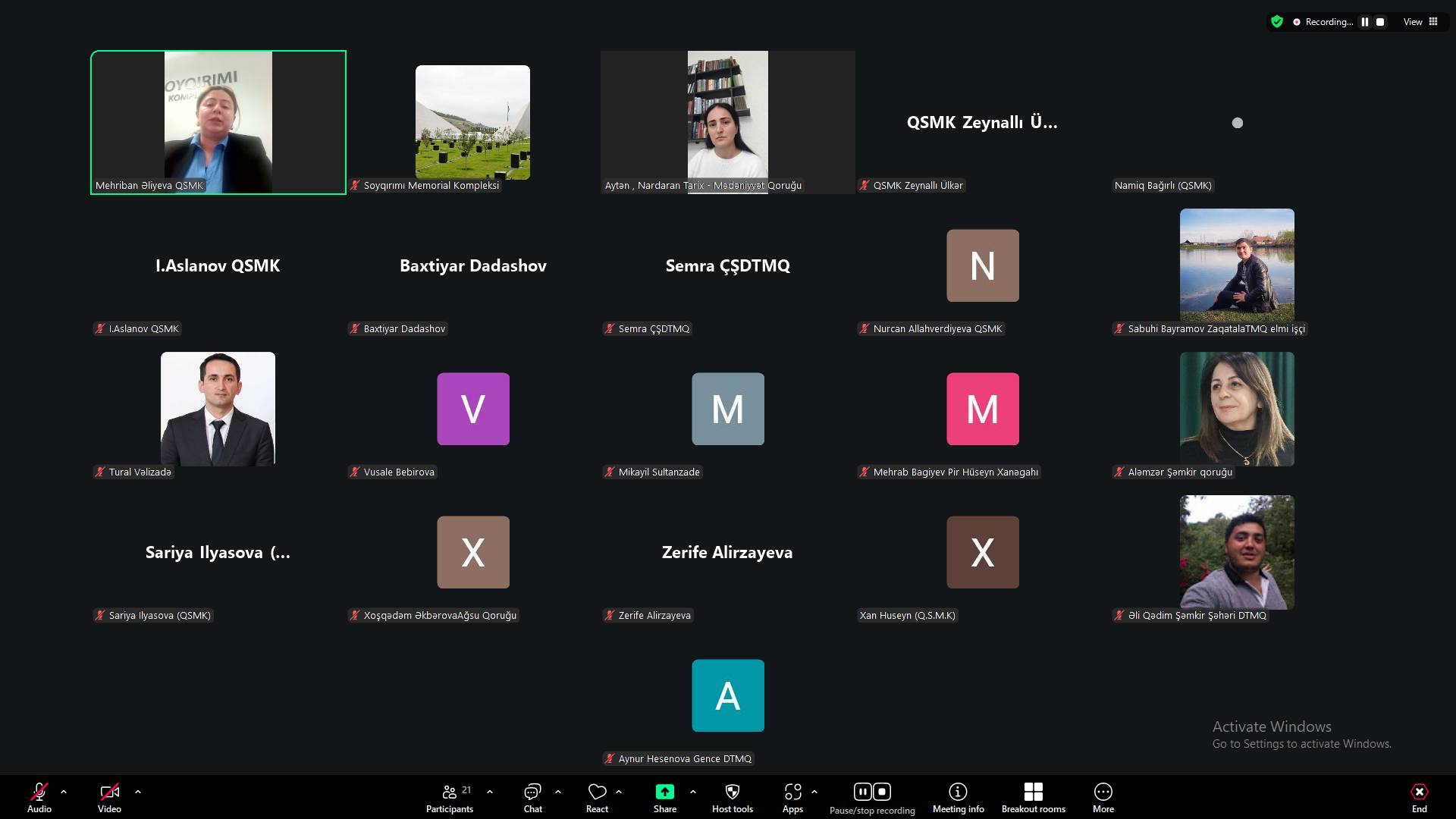Image resolution: width=1456 pixels, height=819 pixels.
Task: Unmute microphone with Audio button
Action: (39, 798)
